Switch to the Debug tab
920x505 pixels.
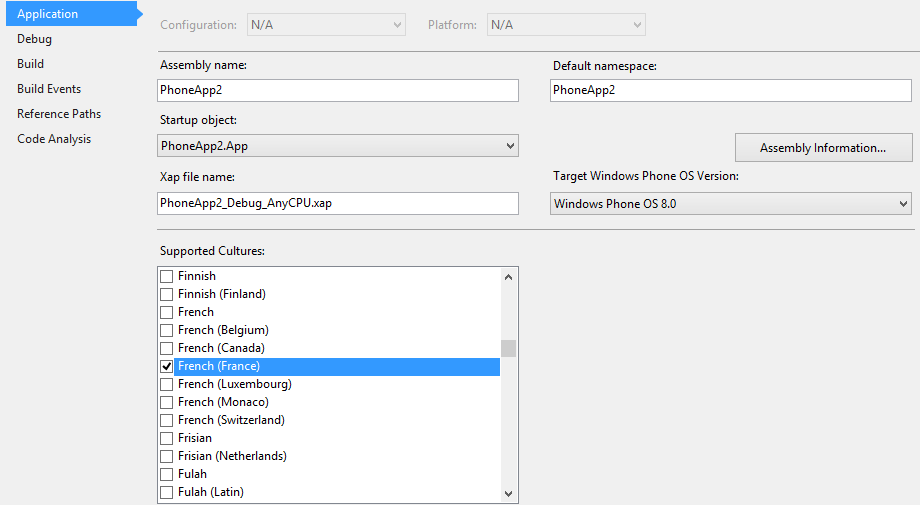tap(34, 39)
